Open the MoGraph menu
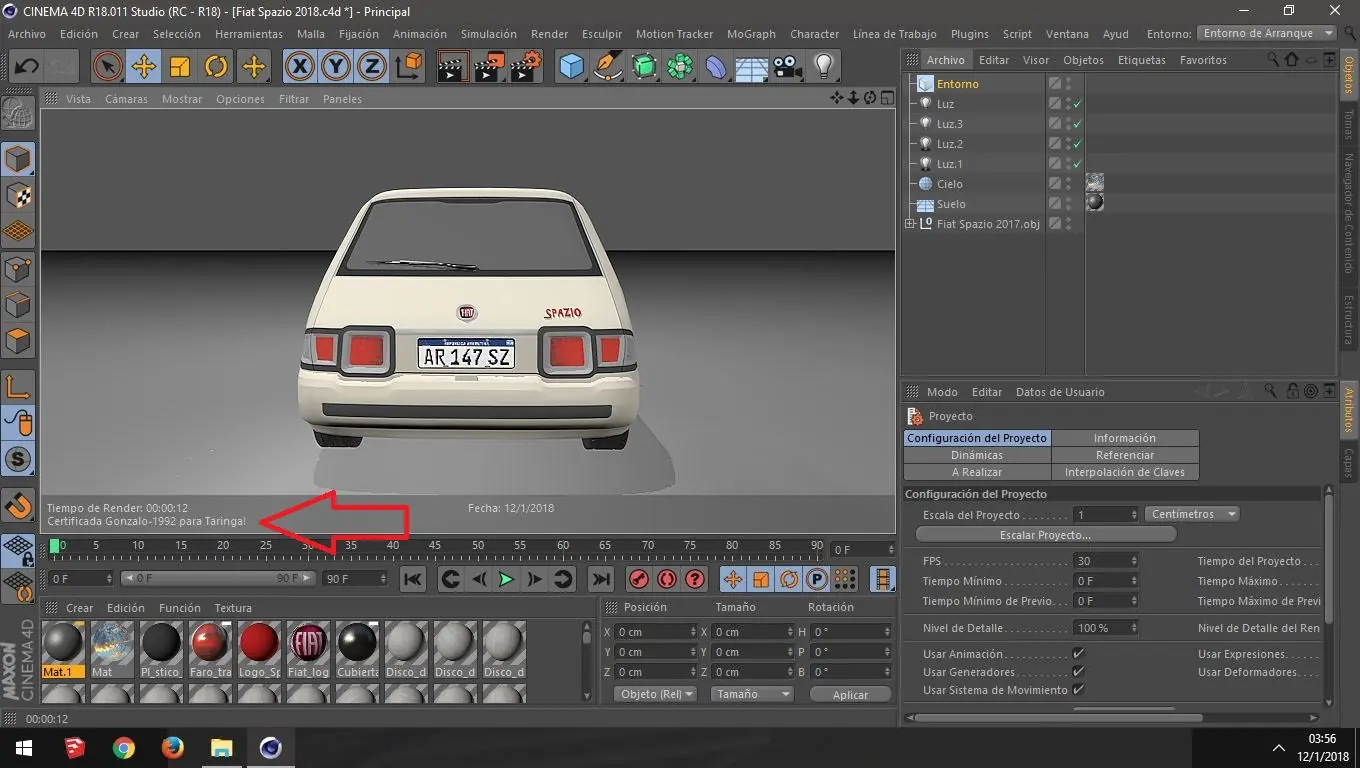This screenshot has height=768, width=1360. point(751,34)
